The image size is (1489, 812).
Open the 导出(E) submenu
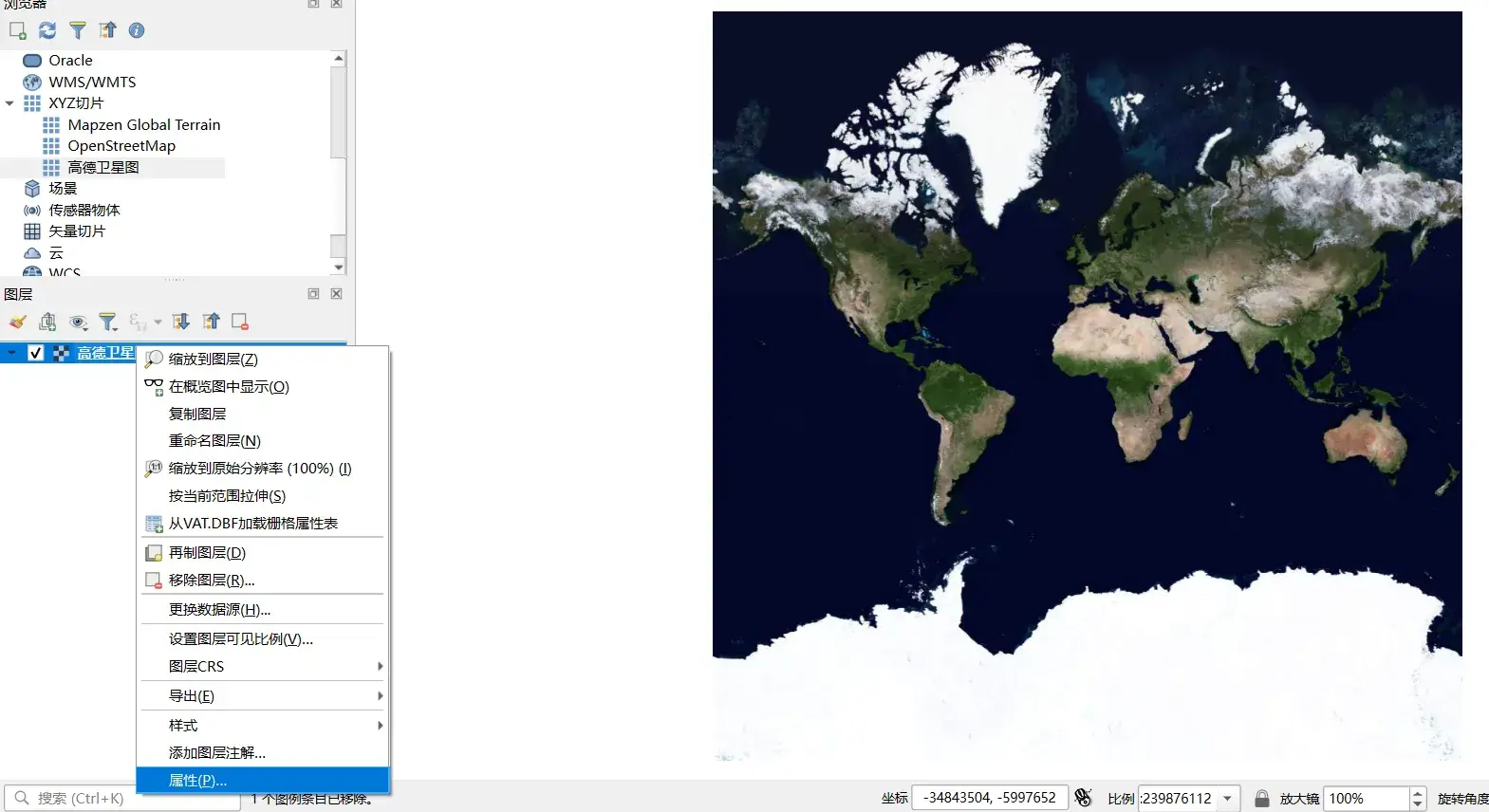tap(263, 696)
